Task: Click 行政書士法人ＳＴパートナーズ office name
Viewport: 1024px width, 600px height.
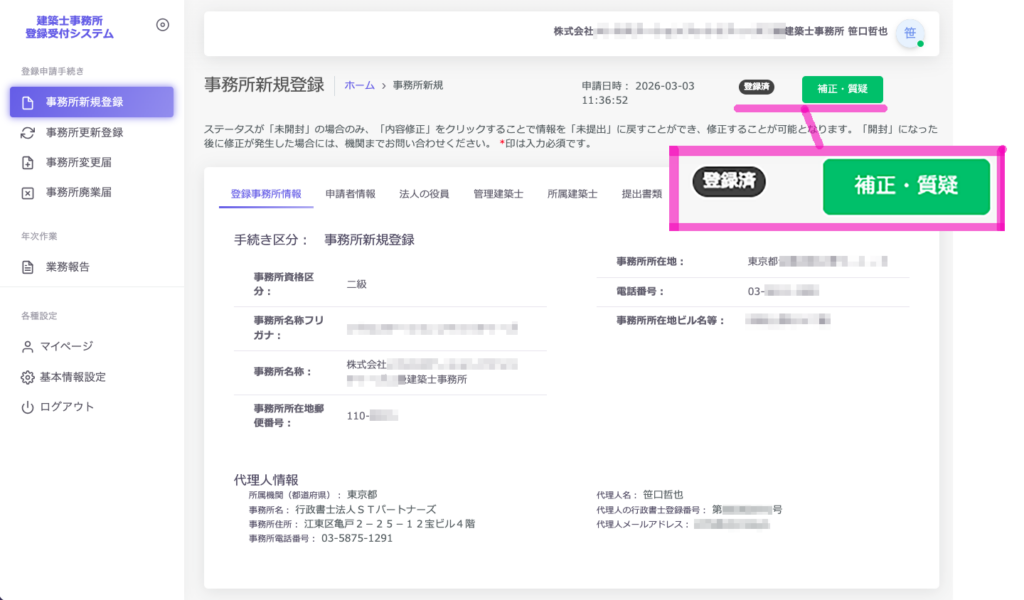Action: pos(366,509)
